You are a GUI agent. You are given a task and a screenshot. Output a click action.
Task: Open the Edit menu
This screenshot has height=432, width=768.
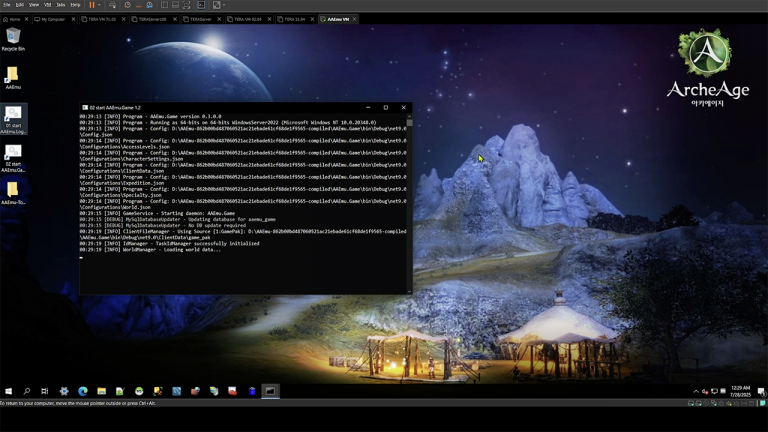click(x=20, y=5)
